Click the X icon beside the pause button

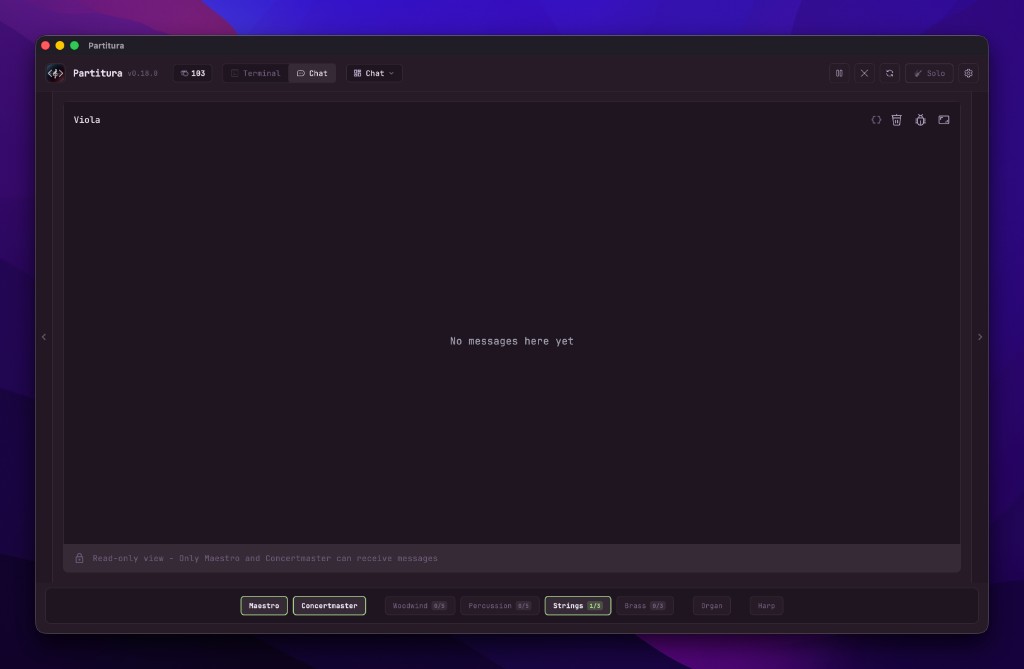[x=864, y=73]
